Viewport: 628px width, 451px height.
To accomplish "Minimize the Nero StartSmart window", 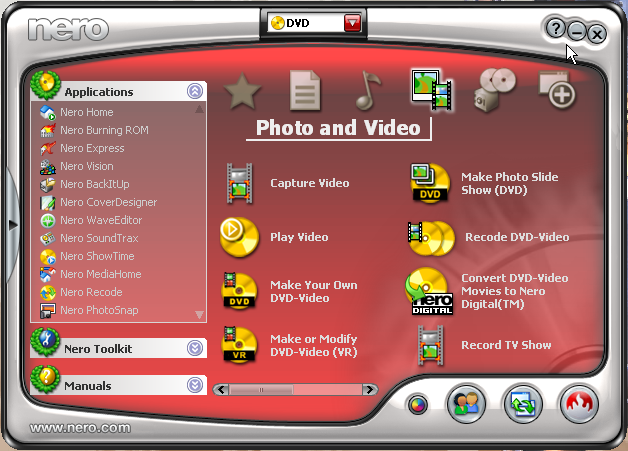I will pyautogui.click(x=576, y=31).
